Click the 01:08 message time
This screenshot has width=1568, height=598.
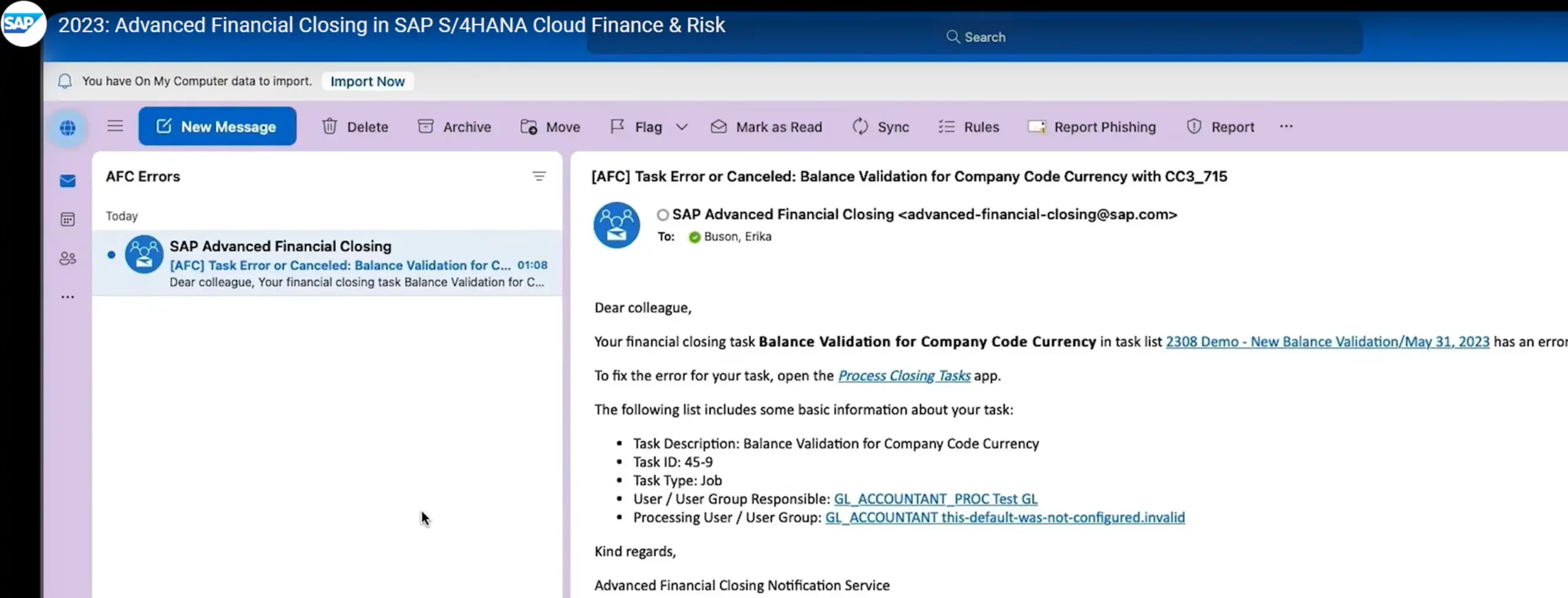pos(532,265)
